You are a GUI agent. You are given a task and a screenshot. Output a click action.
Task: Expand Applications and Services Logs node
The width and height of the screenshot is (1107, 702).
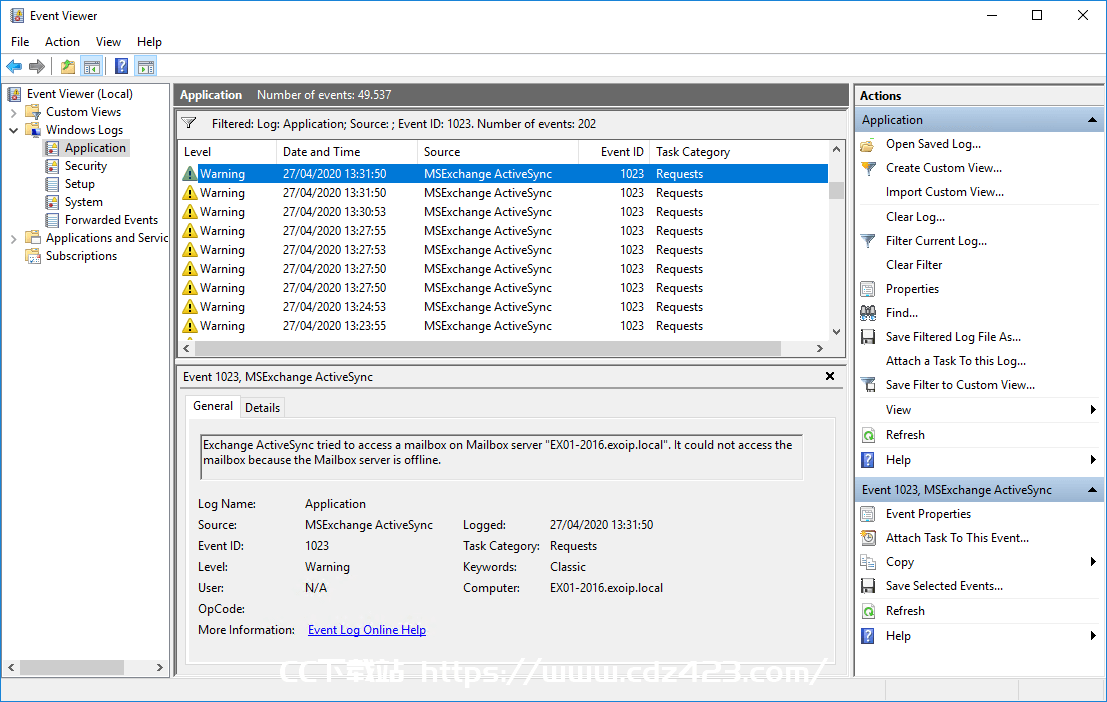pyautogui.click(x=13, y=239)
